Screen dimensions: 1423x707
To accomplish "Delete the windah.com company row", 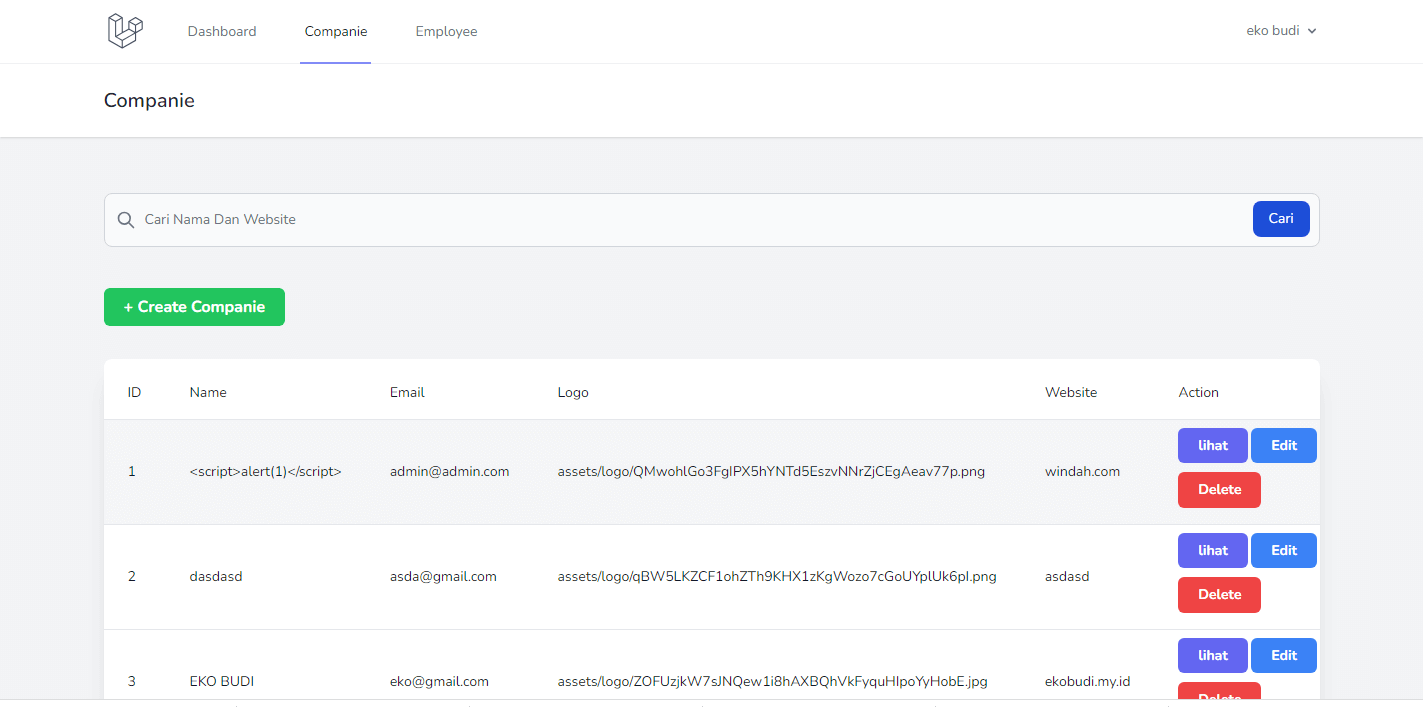I will pyautogui.click(x=1219, y=490).
